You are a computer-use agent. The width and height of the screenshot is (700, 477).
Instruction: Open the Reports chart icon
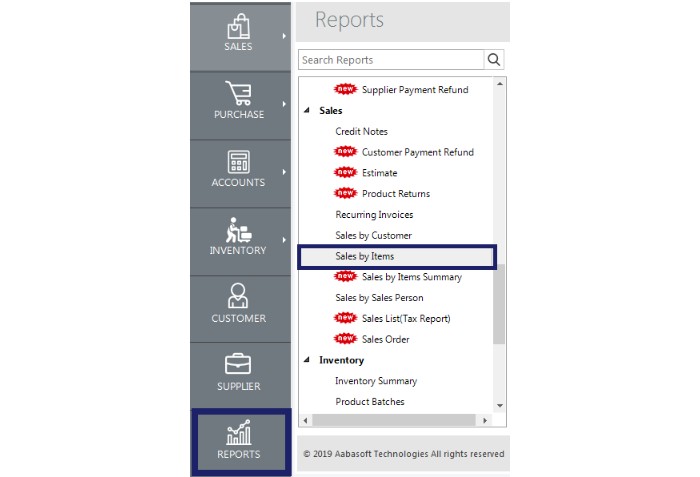(239, 432)
